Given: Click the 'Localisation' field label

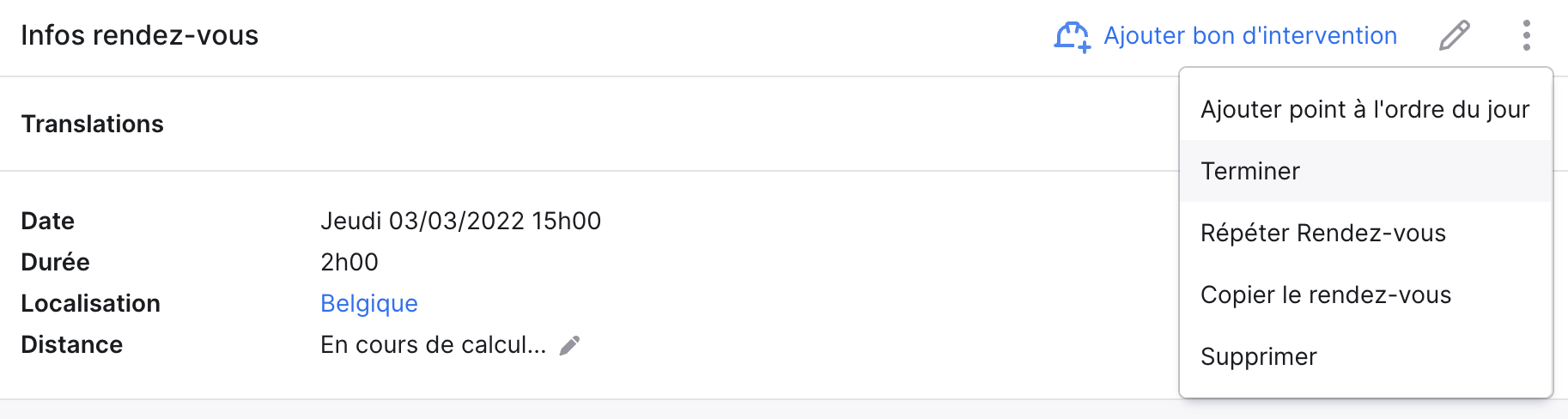Looking at the screenshot, I should (x=90, y=303).
